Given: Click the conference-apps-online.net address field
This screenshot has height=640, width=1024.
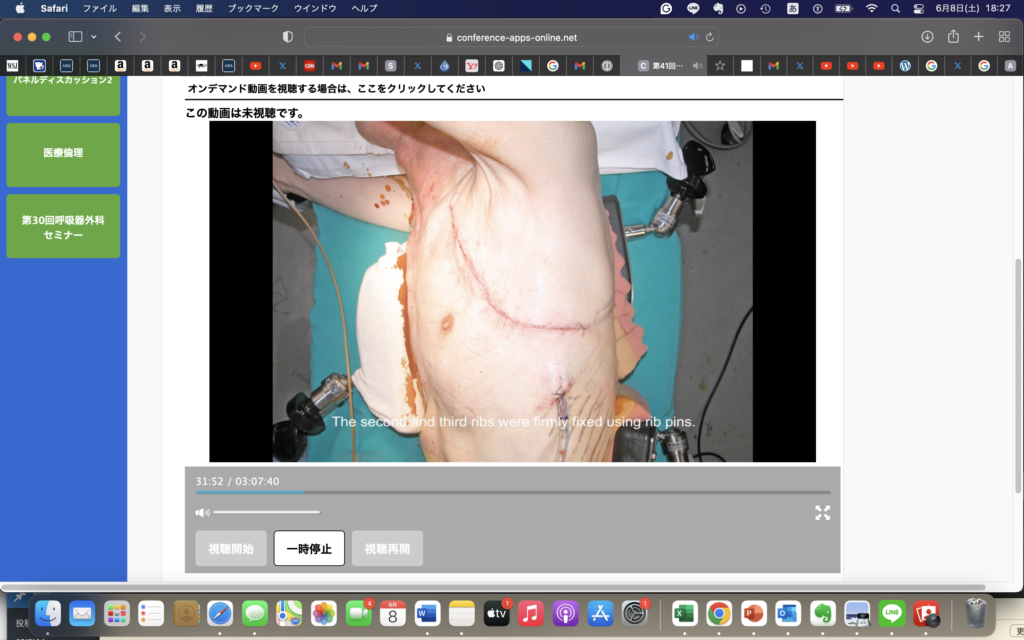Looking at the screenshot, I should [516, 37].
